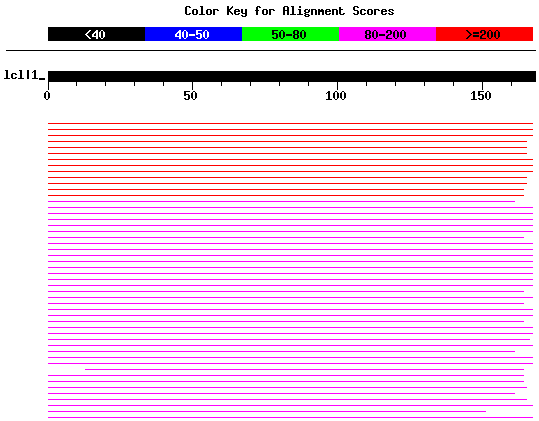Select the 100 position axis label

(336, 96)
